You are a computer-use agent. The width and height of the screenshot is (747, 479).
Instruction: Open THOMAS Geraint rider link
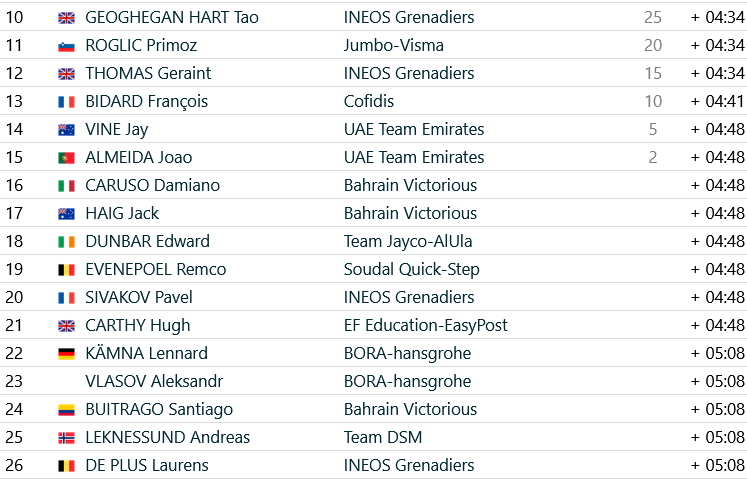148,73
